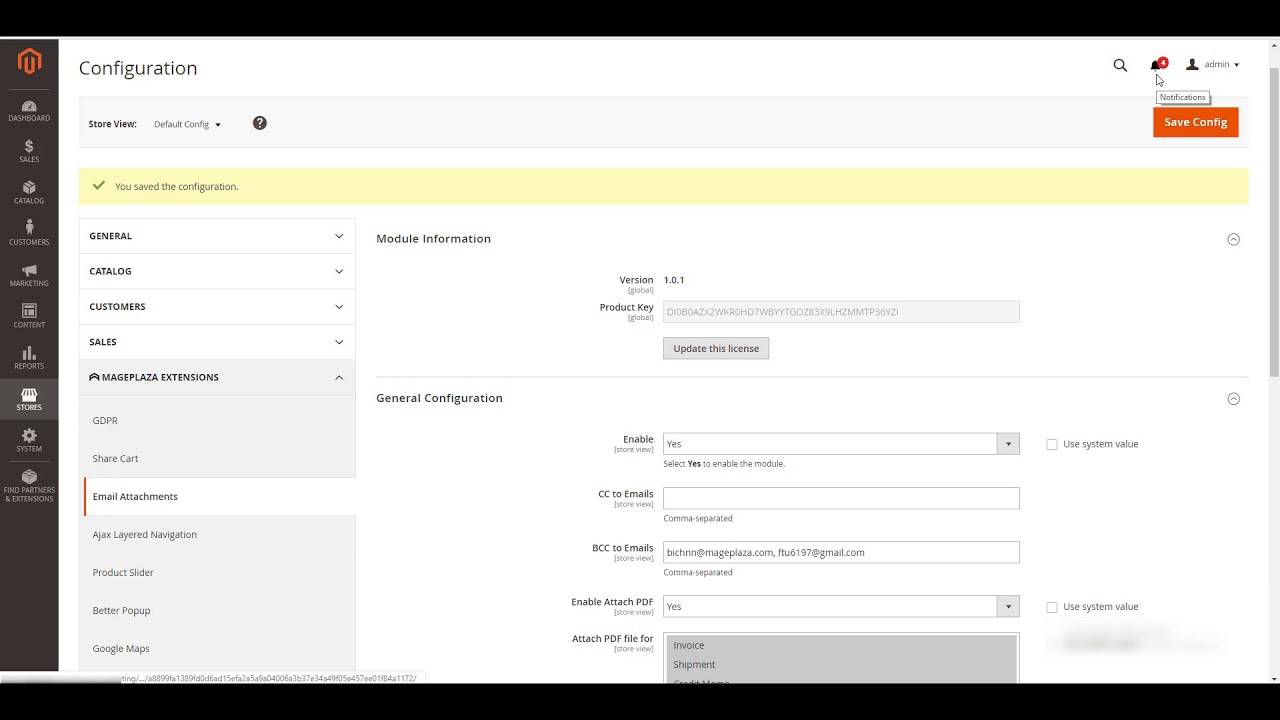Click the page vertical scrollbar
This screenshot has height=720, width=1280.
pyautogui.click(x=1274, y=223)
